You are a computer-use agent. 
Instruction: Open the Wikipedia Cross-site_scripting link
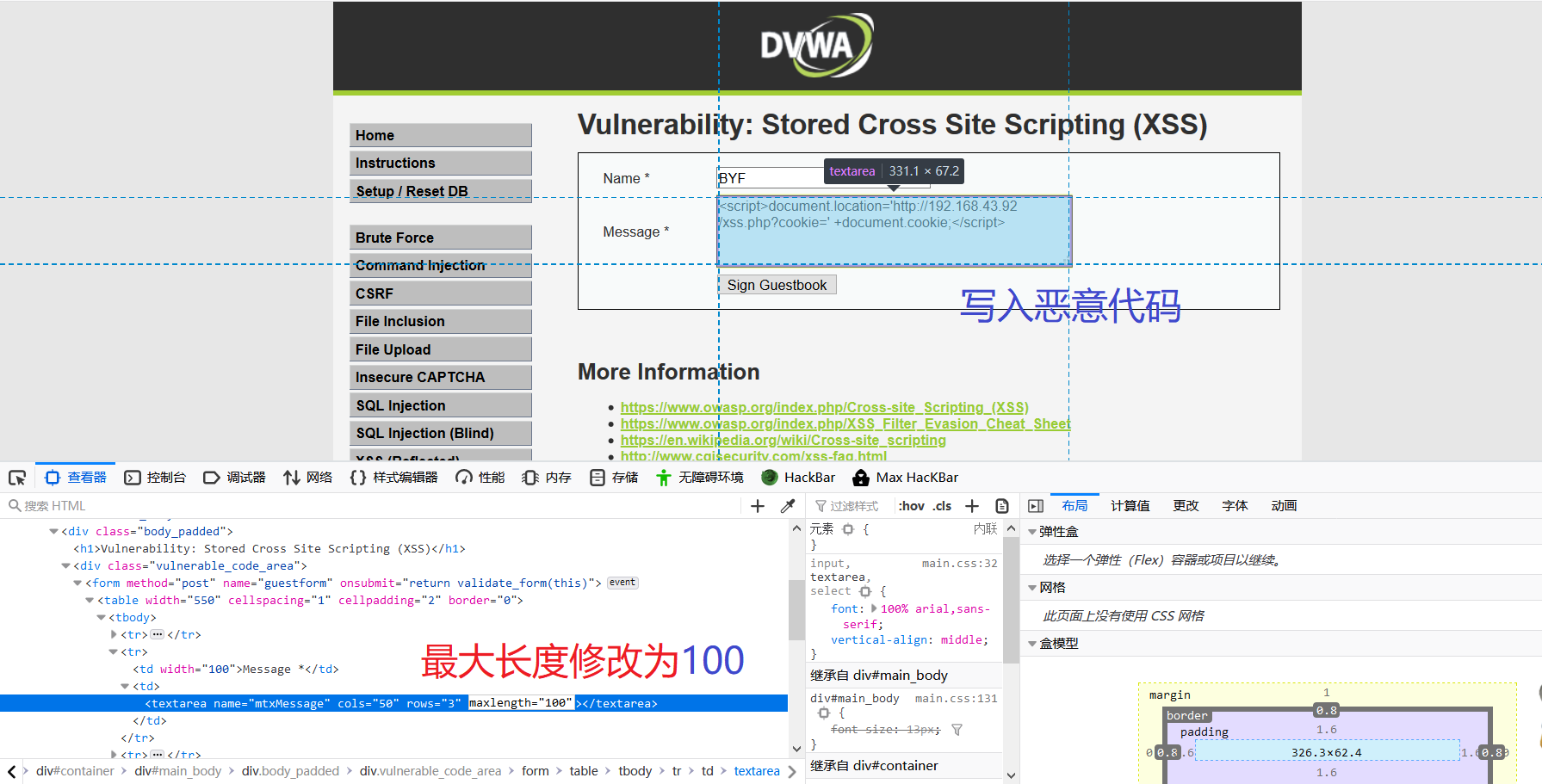[783, 441]
